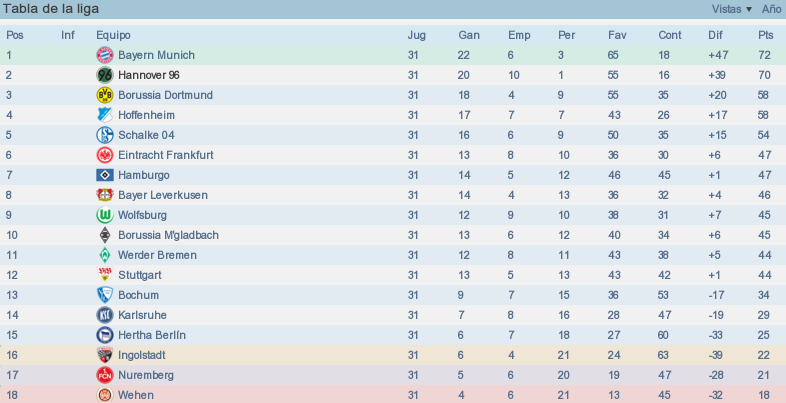Click the Hannover 96 club logo
The width and height of the screenshot is (786, 403).
pyautogui.click(x=105, y=75)
